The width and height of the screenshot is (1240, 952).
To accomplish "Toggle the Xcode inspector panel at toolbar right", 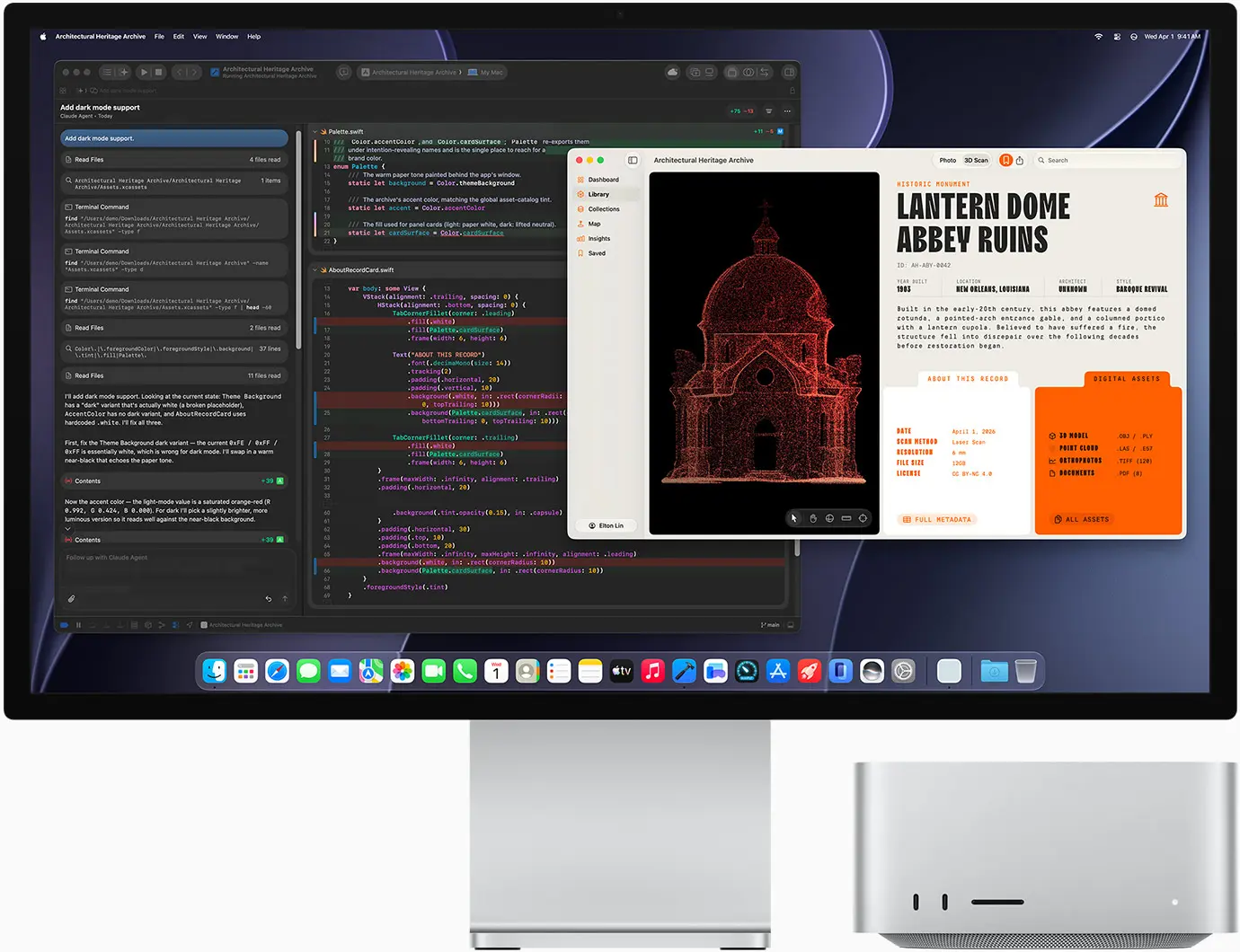I will point(789,72).
